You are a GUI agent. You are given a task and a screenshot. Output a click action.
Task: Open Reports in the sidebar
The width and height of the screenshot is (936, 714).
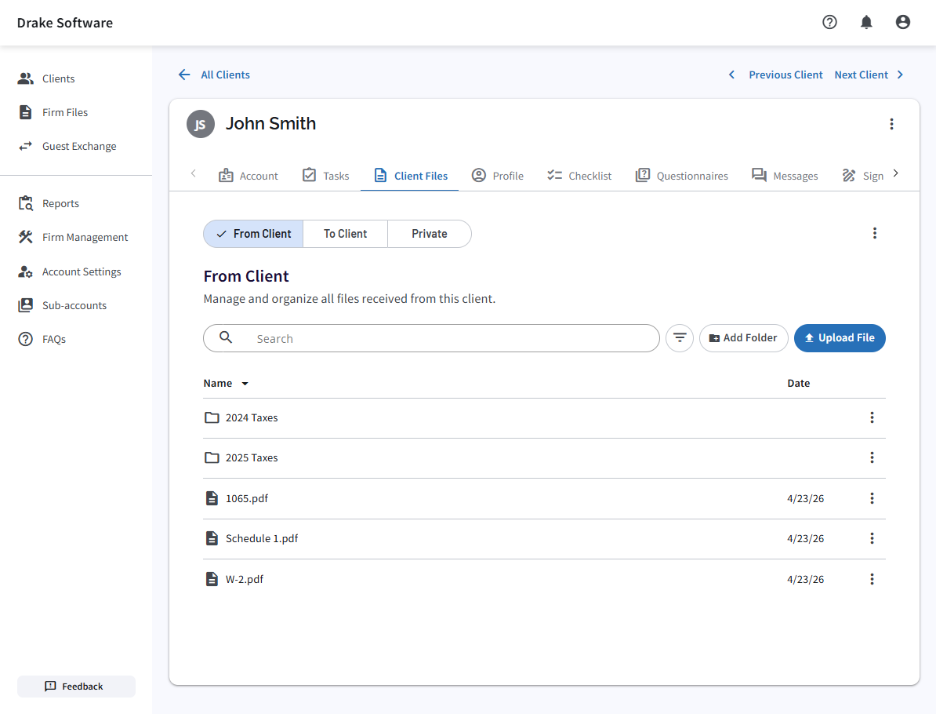[x=60, y=204]
